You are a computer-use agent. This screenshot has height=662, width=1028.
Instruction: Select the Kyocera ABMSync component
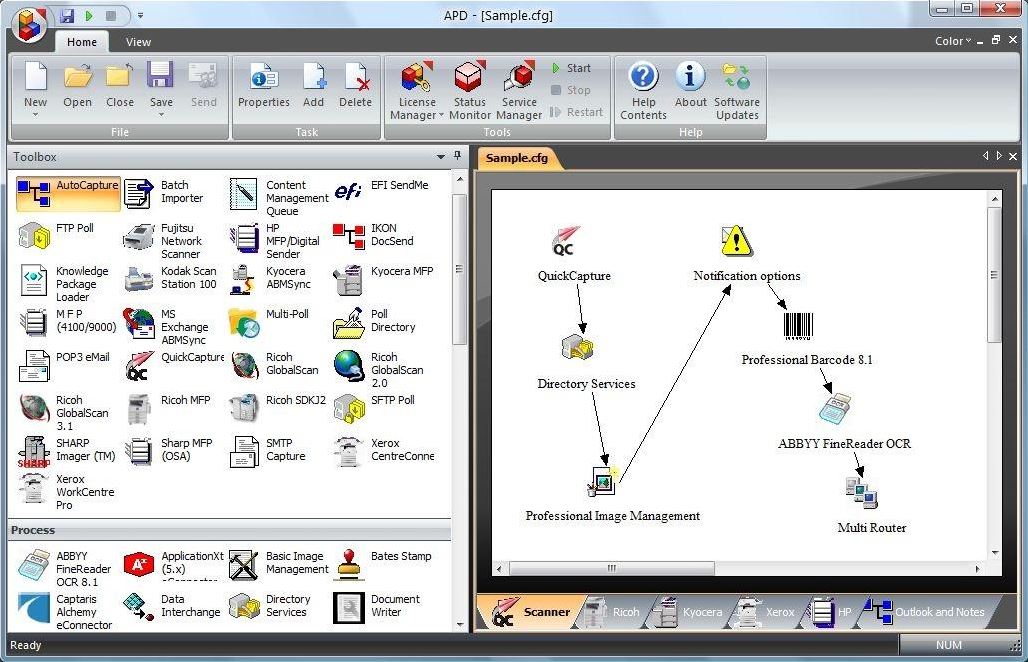tap(271, 278)
